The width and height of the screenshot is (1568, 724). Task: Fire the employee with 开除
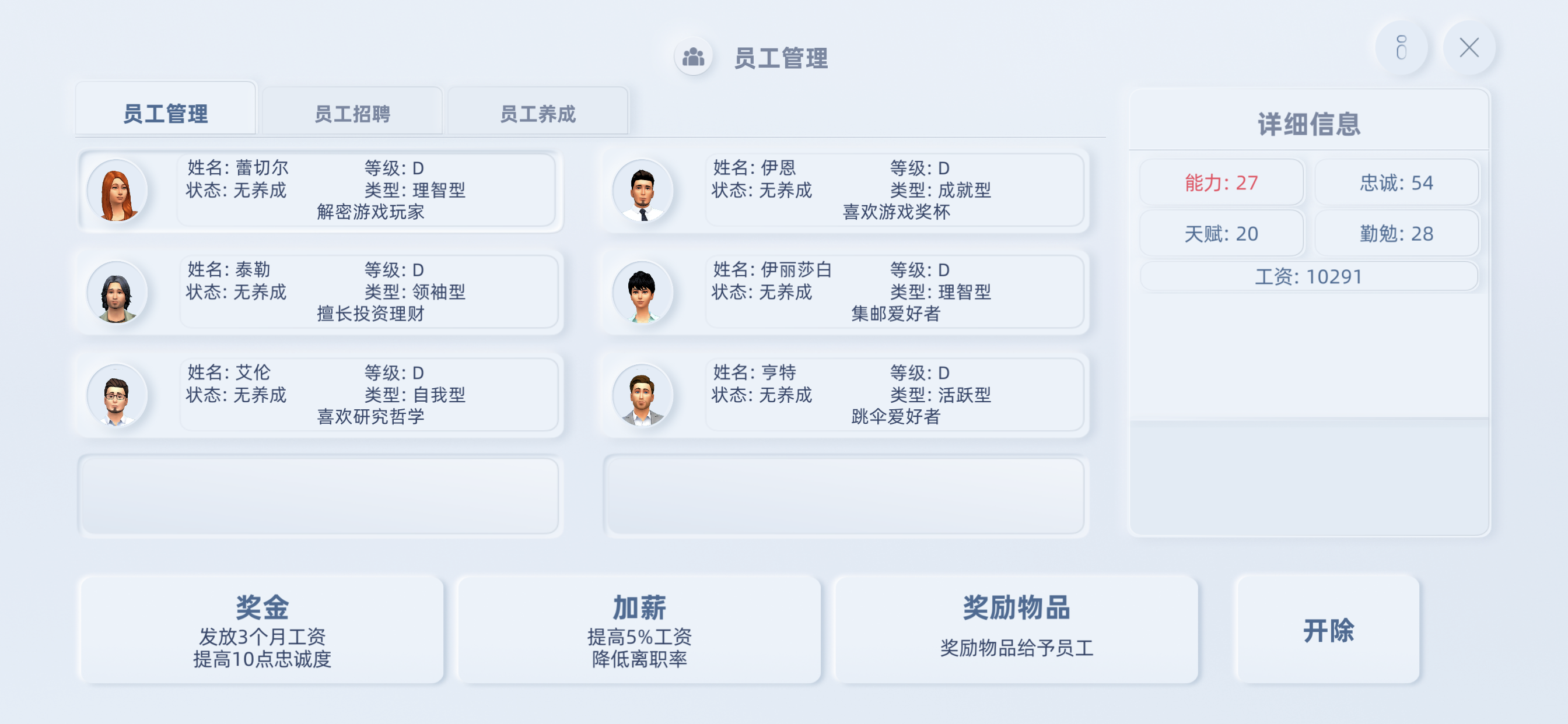[x=1328, y=630]
